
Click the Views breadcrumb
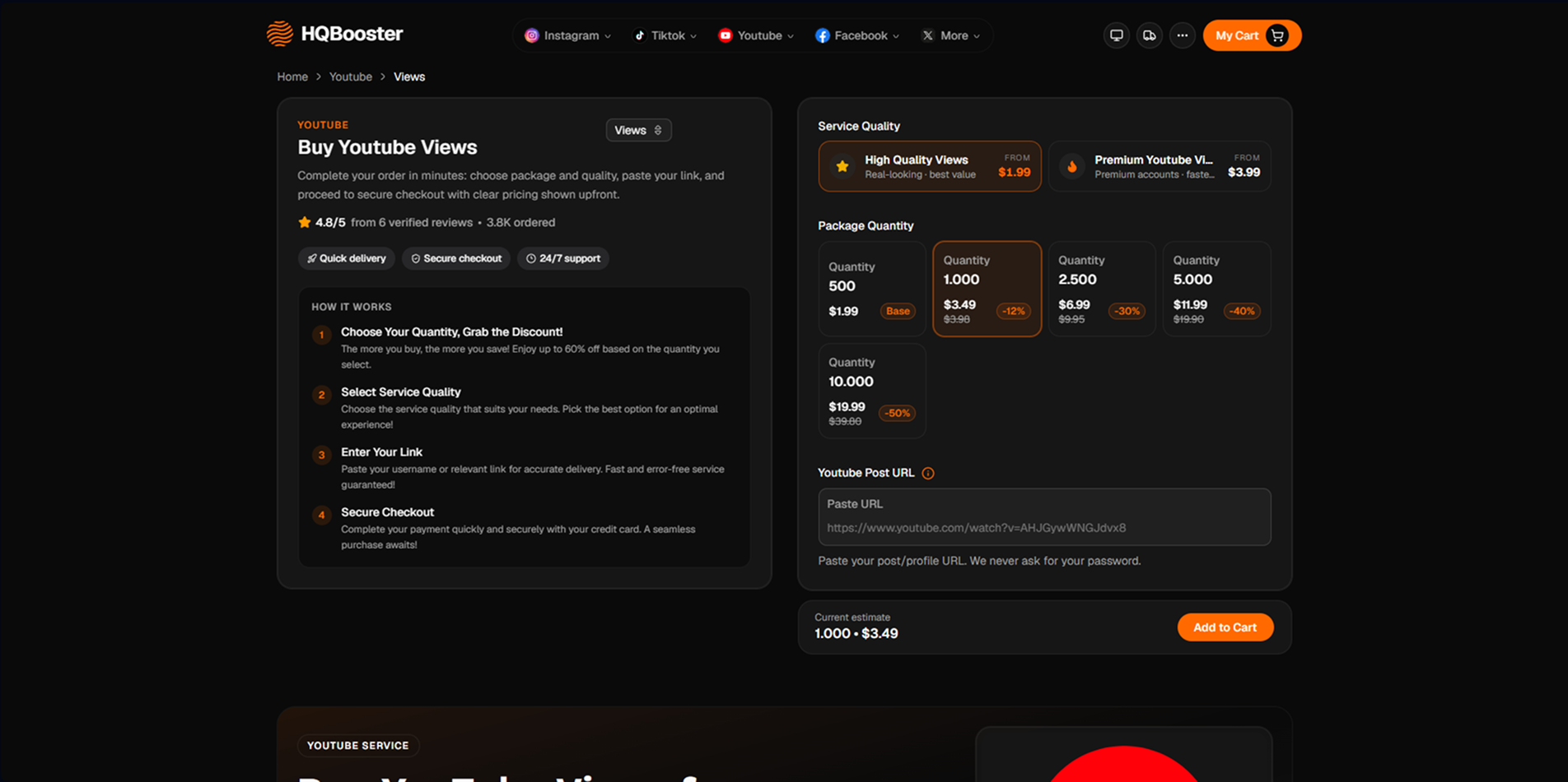tap(409, 77)
